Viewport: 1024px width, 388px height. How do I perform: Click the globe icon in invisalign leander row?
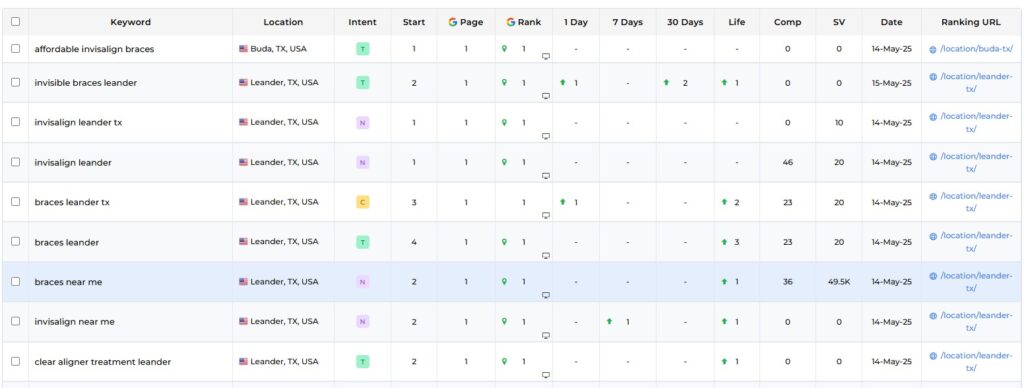pos(933,157)
